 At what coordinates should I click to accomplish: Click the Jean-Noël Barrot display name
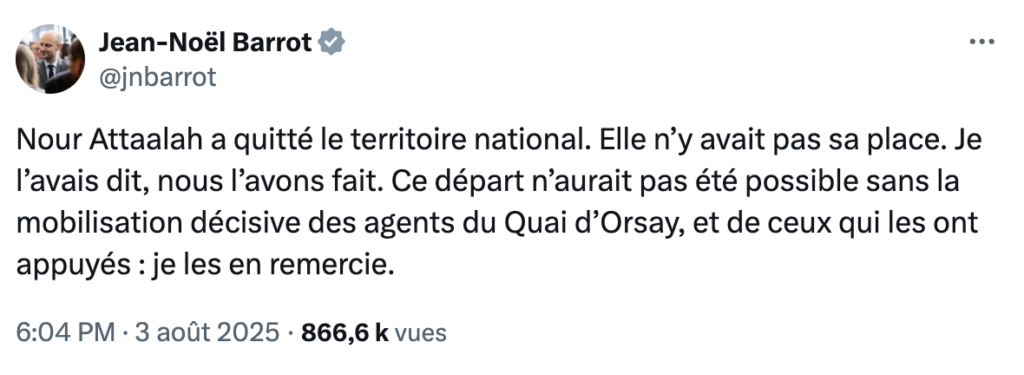click(205, 43)
